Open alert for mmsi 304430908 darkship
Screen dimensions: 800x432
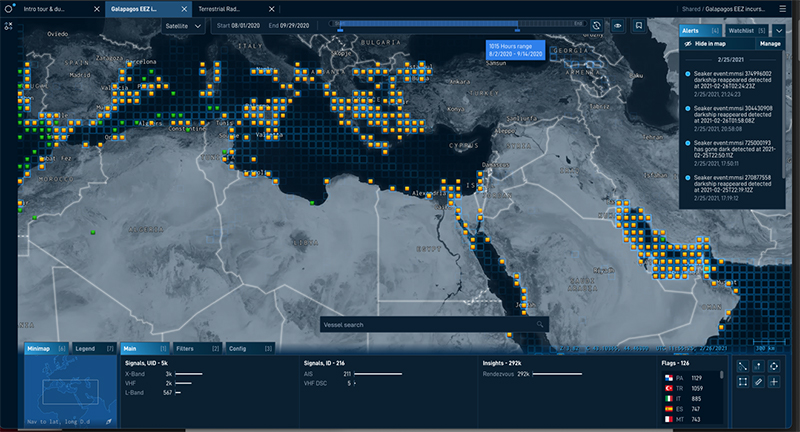[731, 118]
